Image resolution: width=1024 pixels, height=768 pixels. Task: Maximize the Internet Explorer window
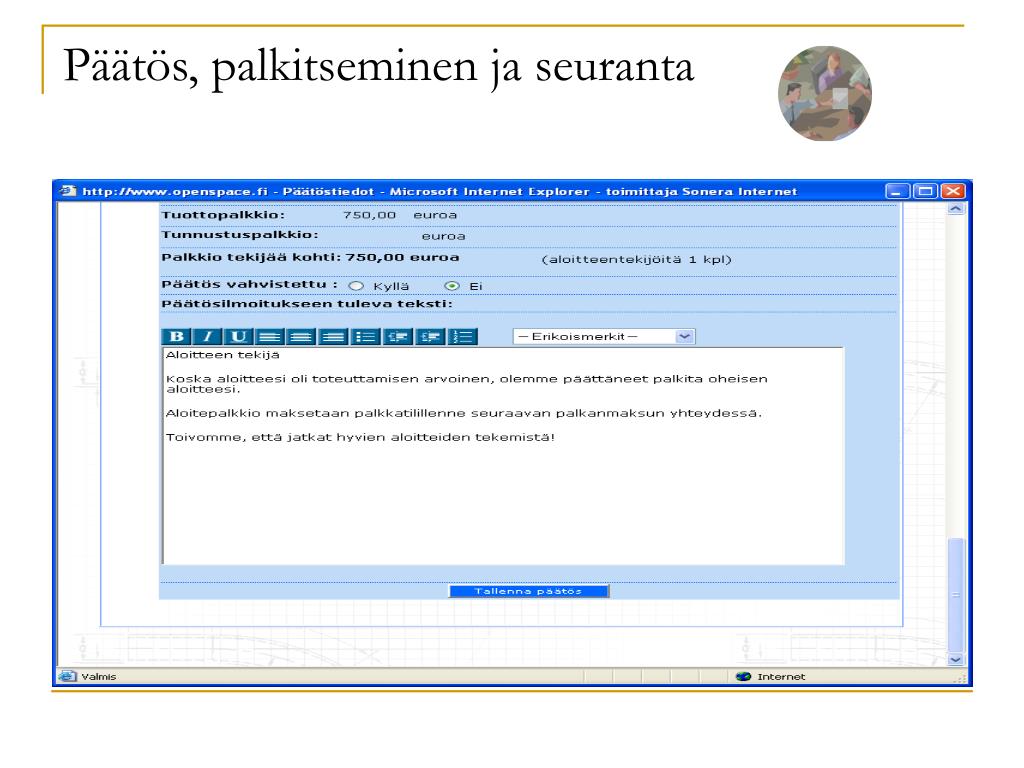coord(925,191)
